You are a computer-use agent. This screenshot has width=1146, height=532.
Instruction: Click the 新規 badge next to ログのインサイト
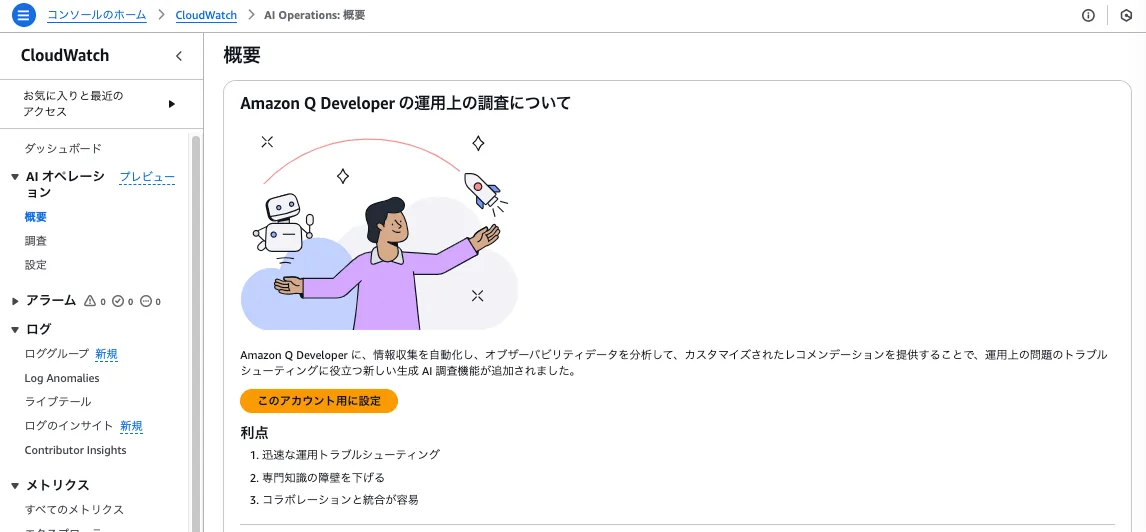coord(131,425)
